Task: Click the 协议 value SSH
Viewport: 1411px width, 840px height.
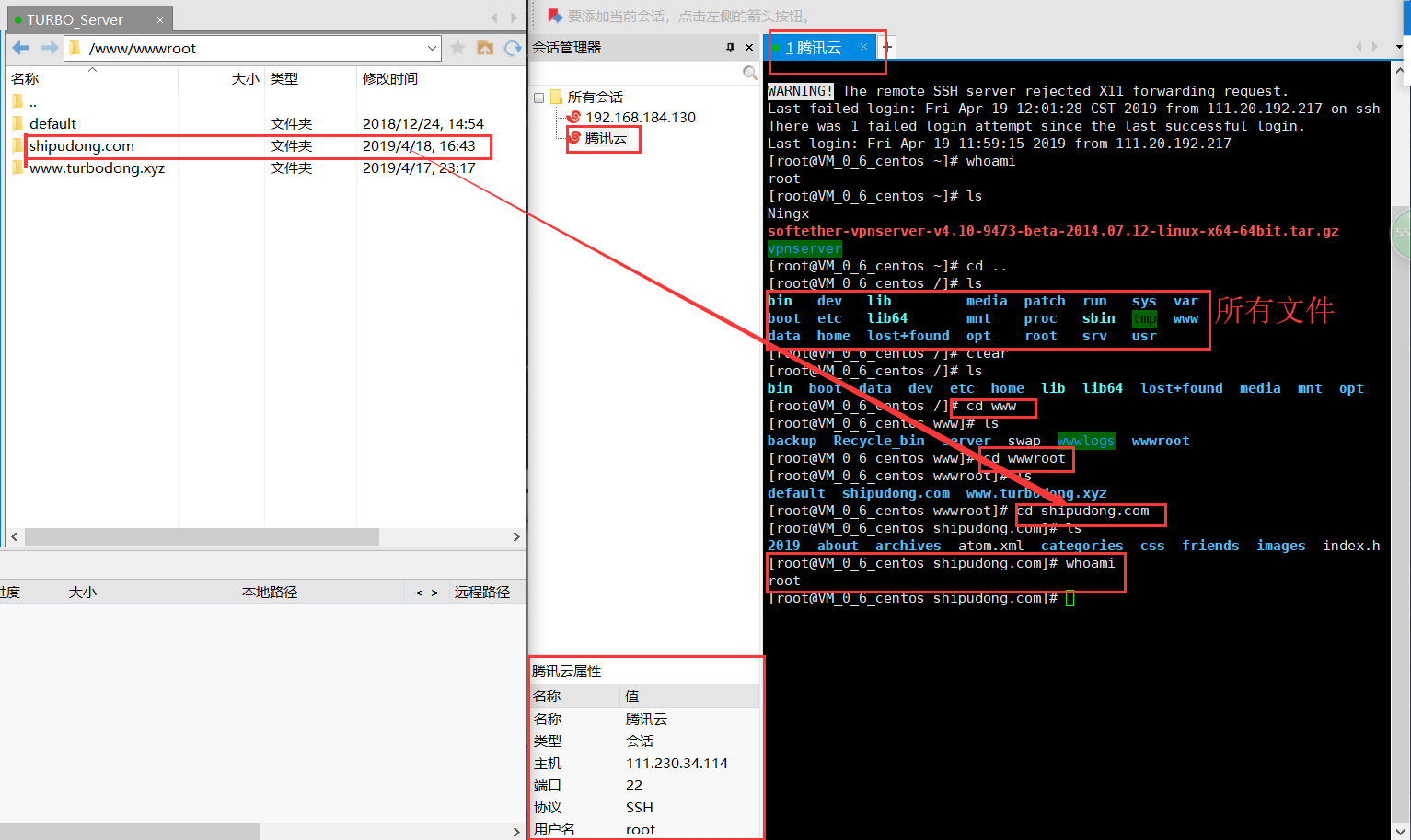Action: click(640, 807)
